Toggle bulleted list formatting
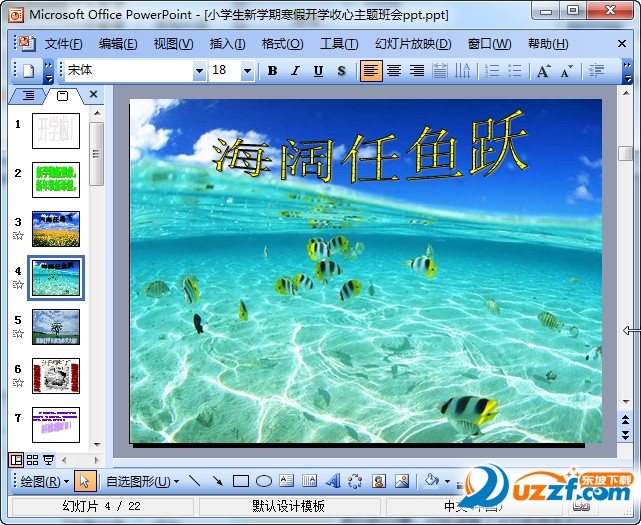 tap(515, 71)
